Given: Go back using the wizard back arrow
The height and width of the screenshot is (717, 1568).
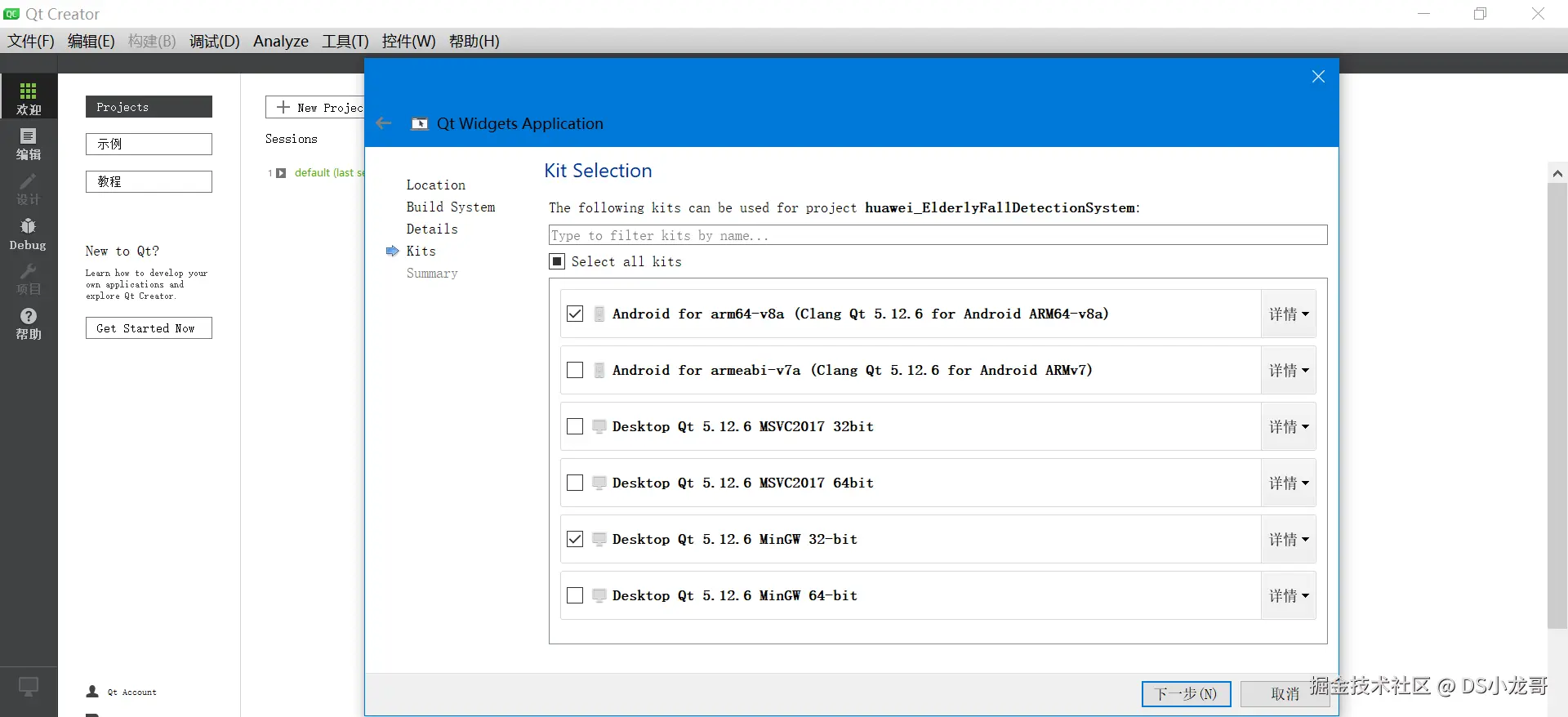Looking at the screenshot, I should click(x=384, y=123).
